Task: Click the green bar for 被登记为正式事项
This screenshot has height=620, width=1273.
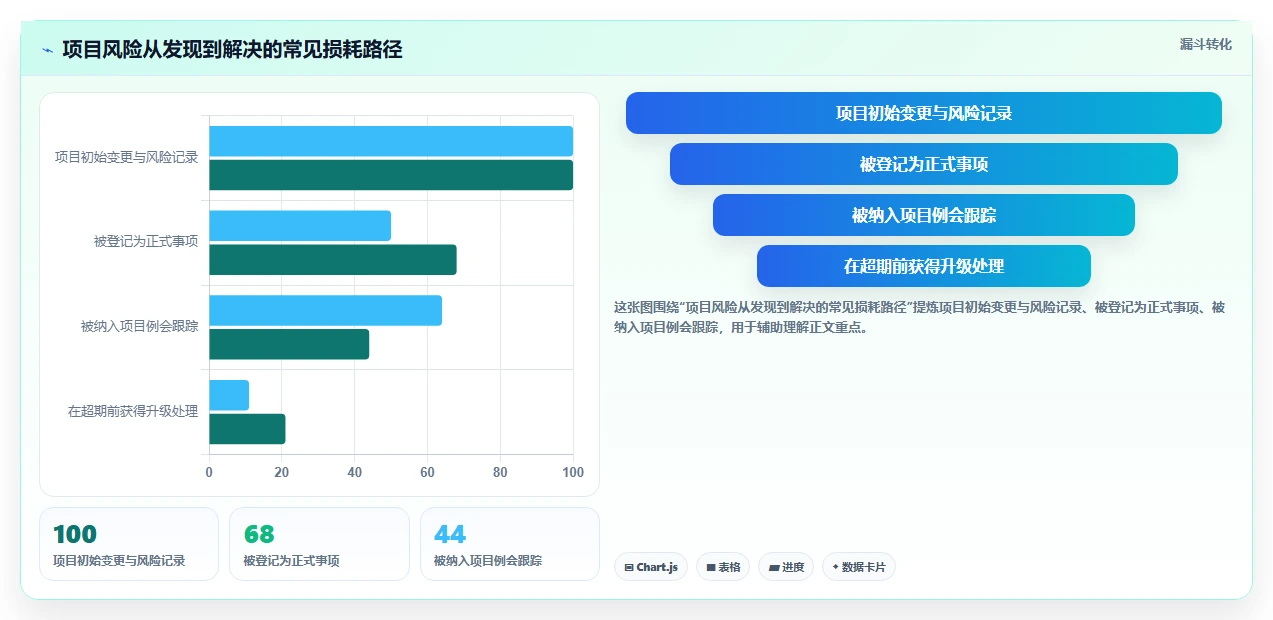Action: coord(333,260)
